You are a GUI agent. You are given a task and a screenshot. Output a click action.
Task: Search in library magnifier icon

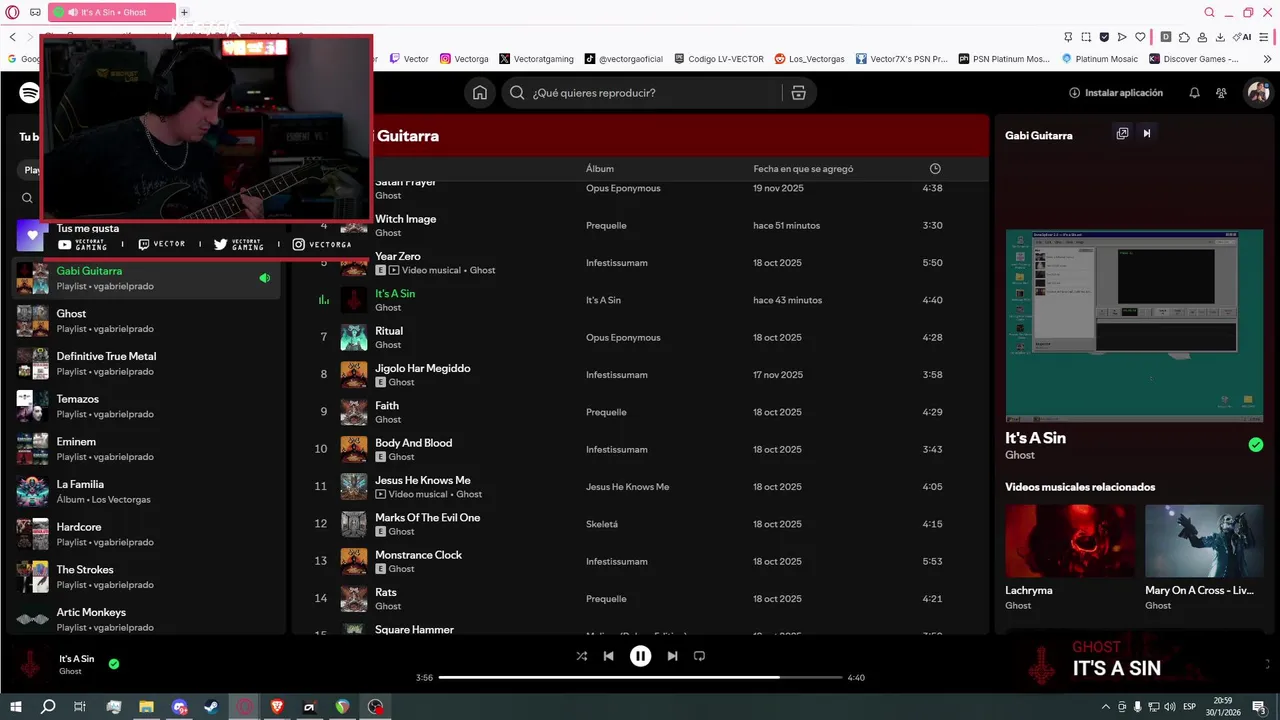[x=27, y=198]
